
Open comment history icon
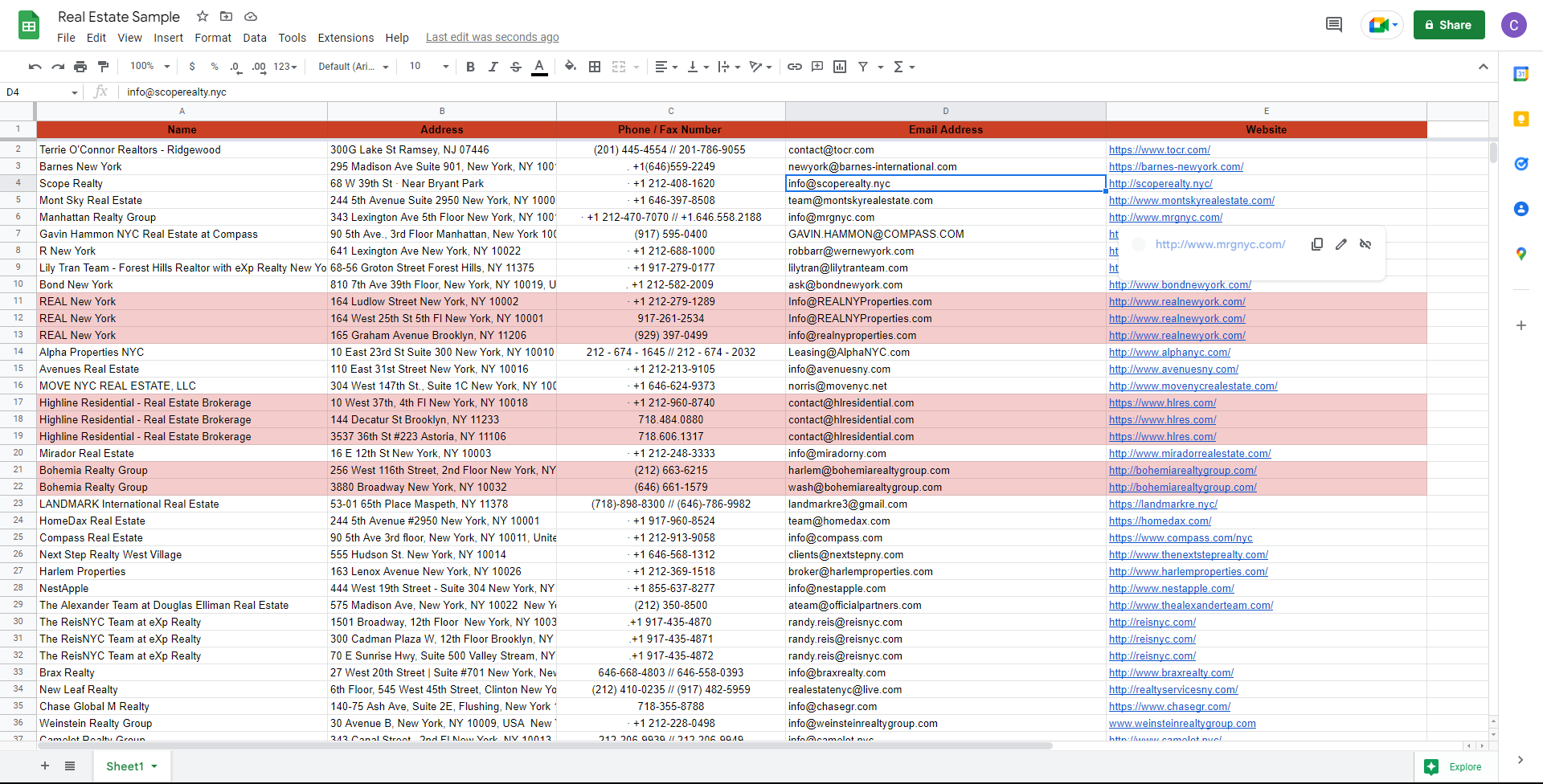pyautogui.click(x=1334, y=25)
